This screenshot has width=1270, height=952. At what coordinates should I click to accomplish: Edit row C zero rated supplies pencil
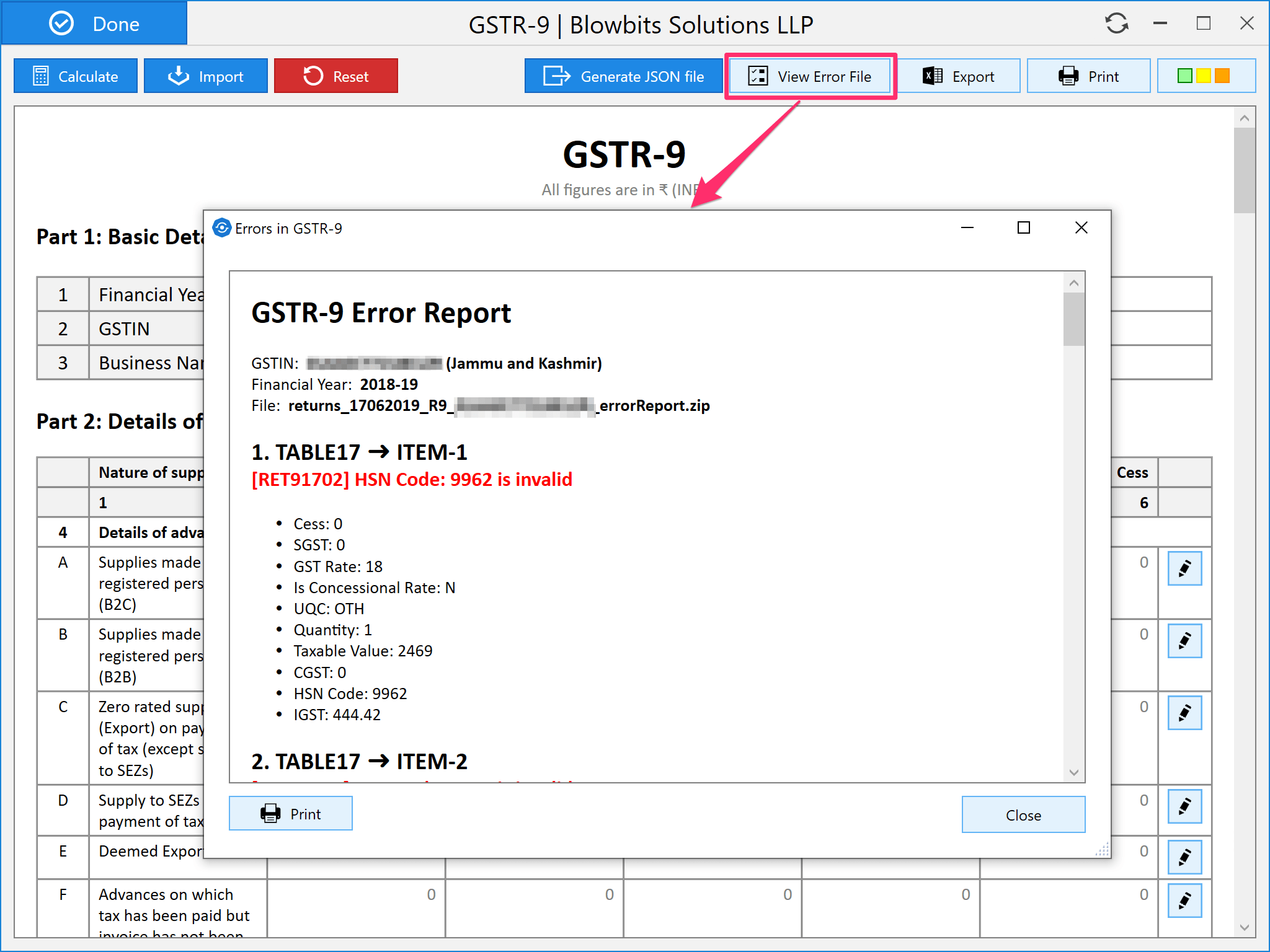pos(1184,713)
